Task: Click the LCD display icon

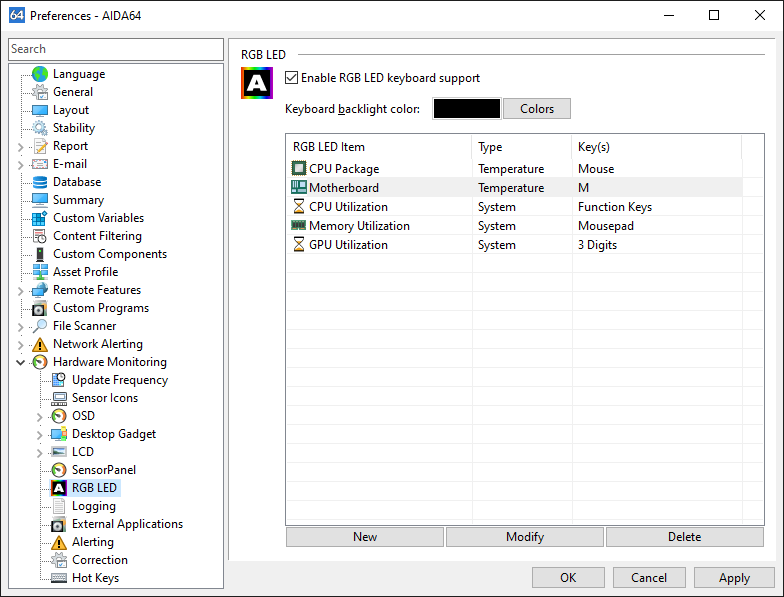Action: (x=59, y=452)
